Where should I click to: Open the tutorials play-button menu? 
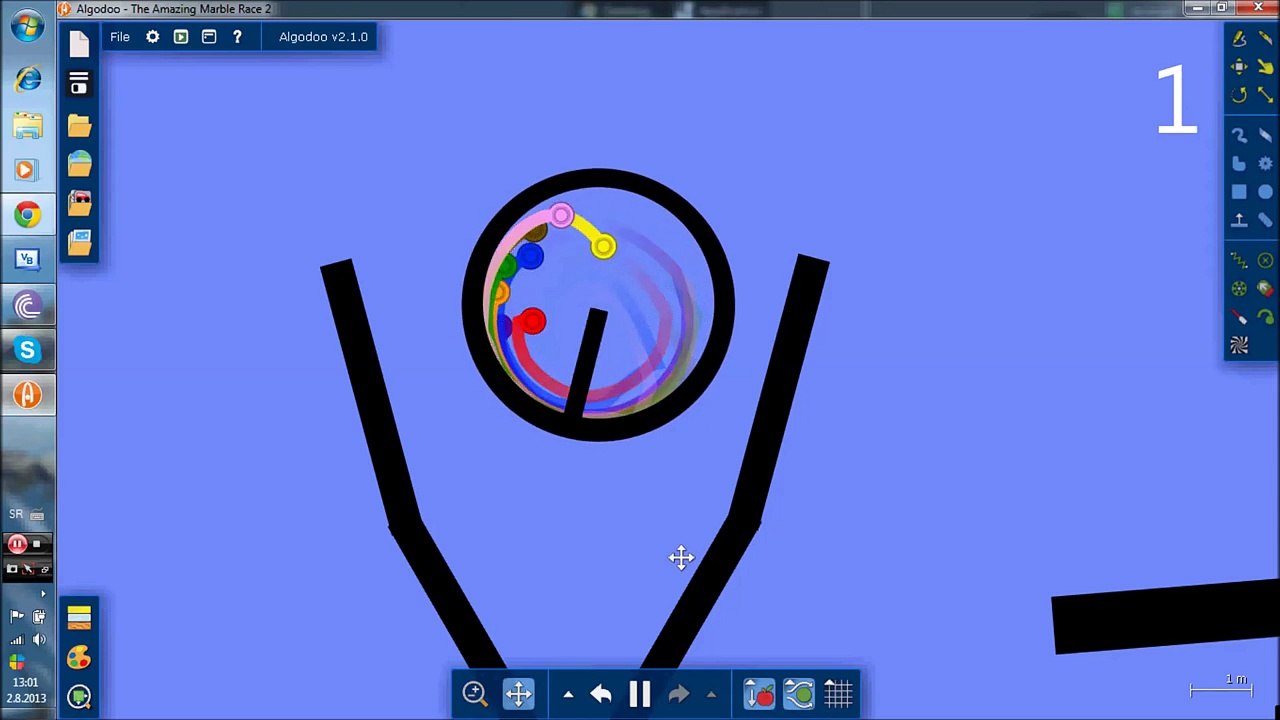180,37
